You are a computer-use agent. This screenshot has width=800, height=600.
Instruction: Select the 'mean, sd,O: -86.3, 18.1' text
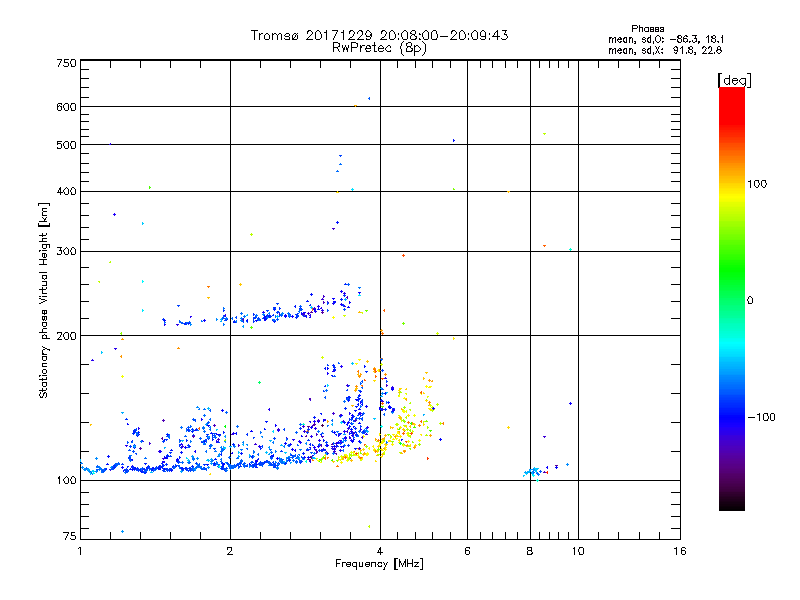(x=666, y=39)
